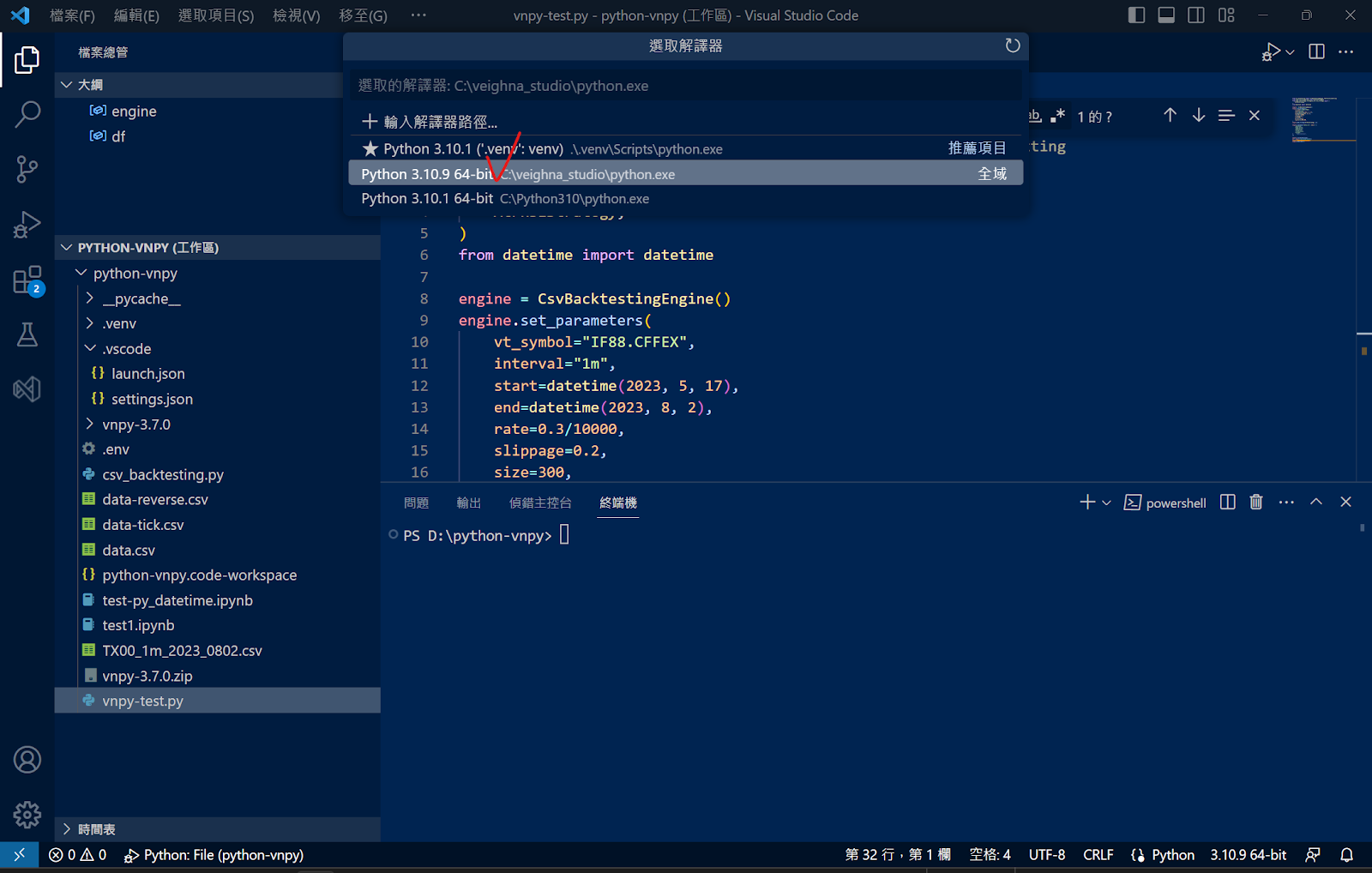
Task: Close the terminal panel
Action: click(x=1345, y=503)
